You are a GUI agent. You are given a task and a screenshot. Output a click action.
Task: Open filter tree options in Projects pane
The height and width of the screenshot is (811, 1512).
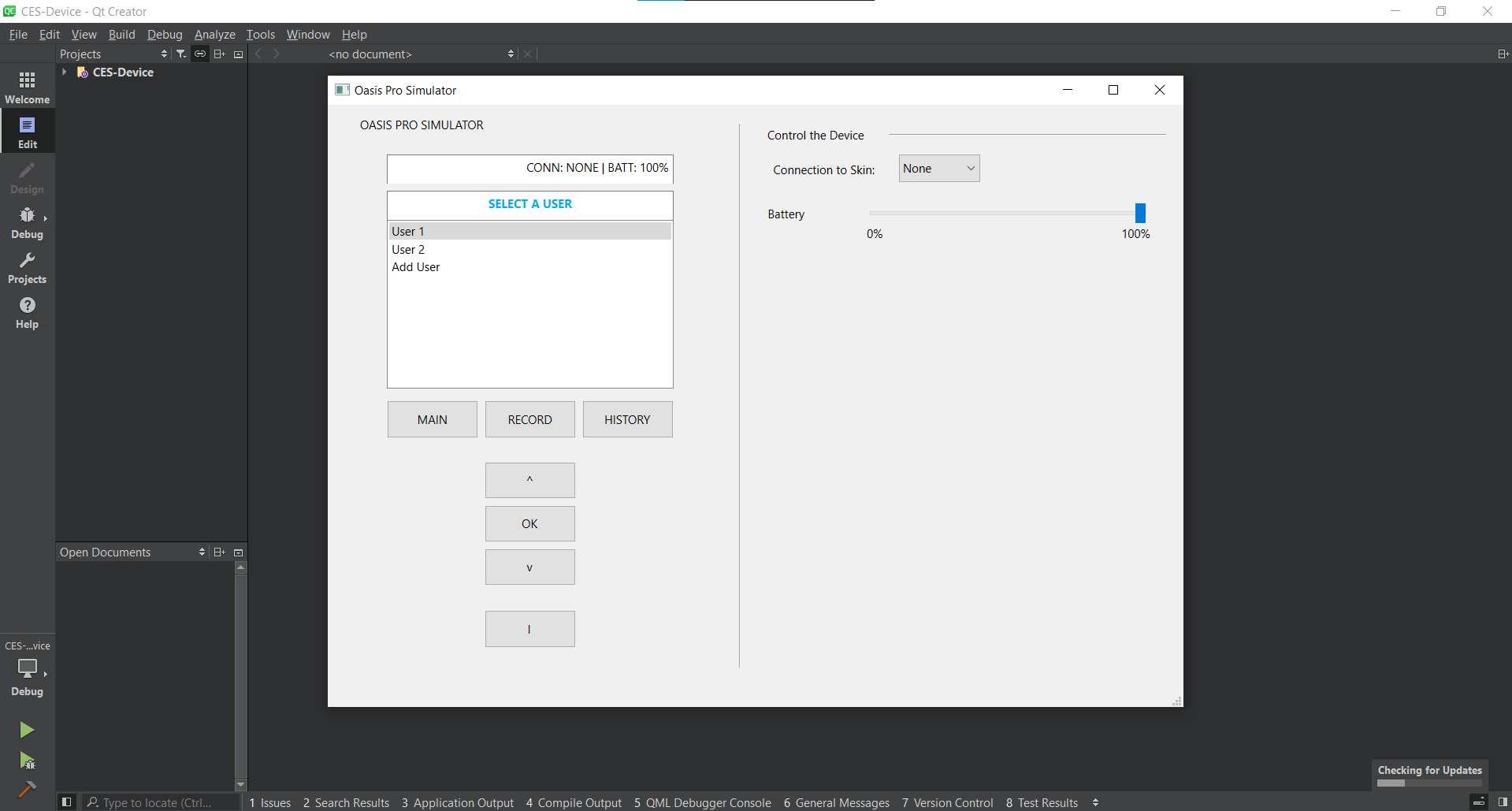click(181, 54)
